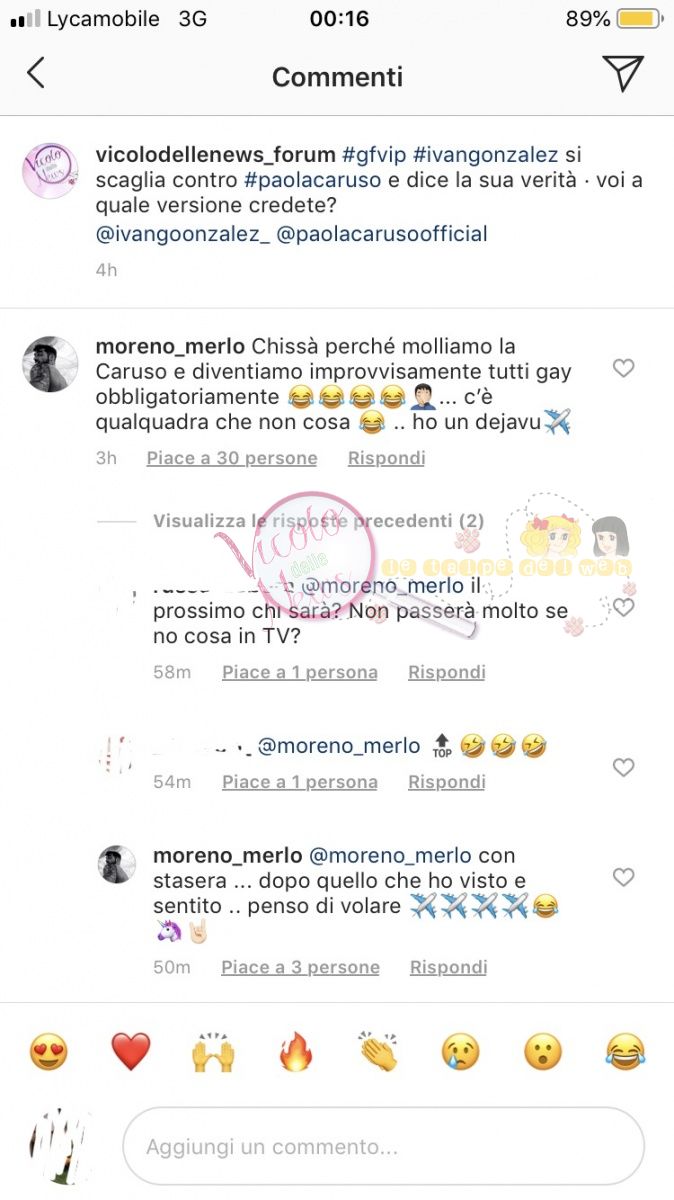Image resolution: width=674 pixels, height=1200 pixels.
Task: Like moreno_merlo's first comment with heart
Action: [623, 369]
